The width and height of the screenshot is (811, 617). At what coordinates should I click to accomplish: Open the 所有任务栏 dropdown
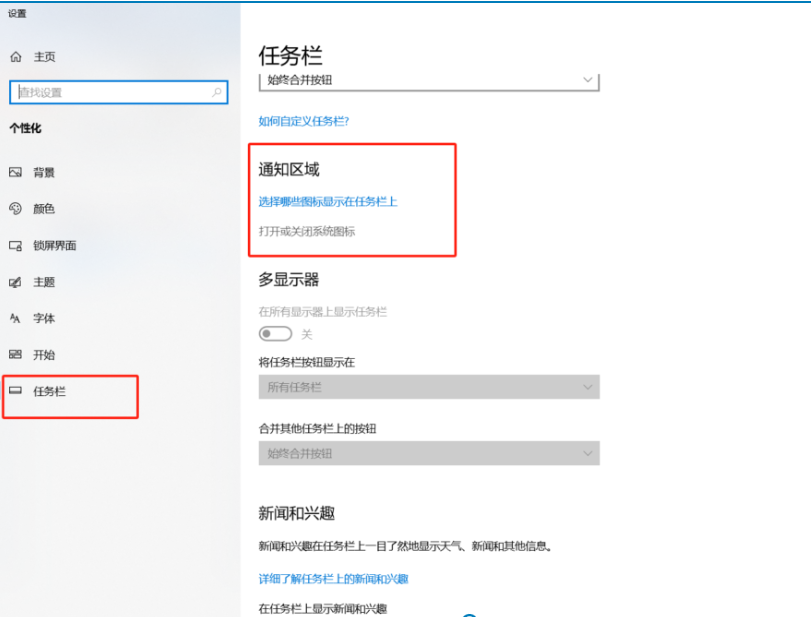pyautogui.click(x=428, y=387)
